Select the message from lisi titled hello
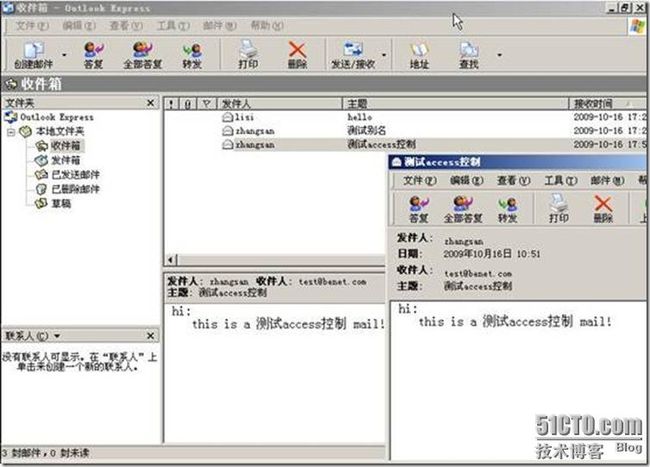 point(405,117)
